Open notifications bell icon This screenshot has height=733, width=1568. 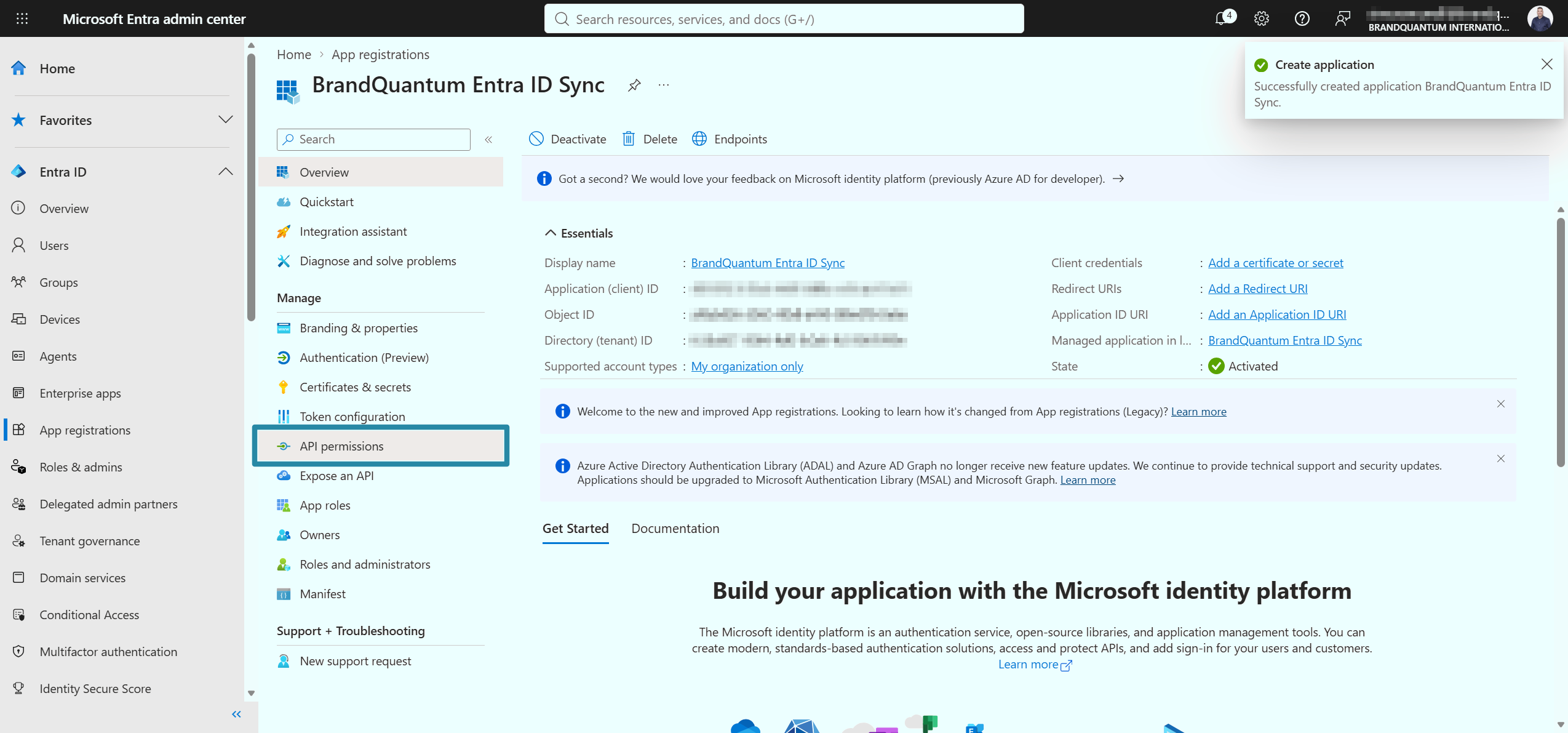click(1223, 18)
